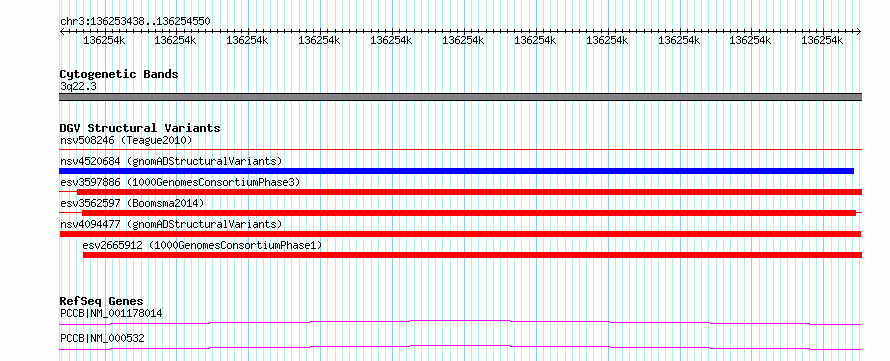Click the RefSeq Genes track title

click(x=102, y=301)
